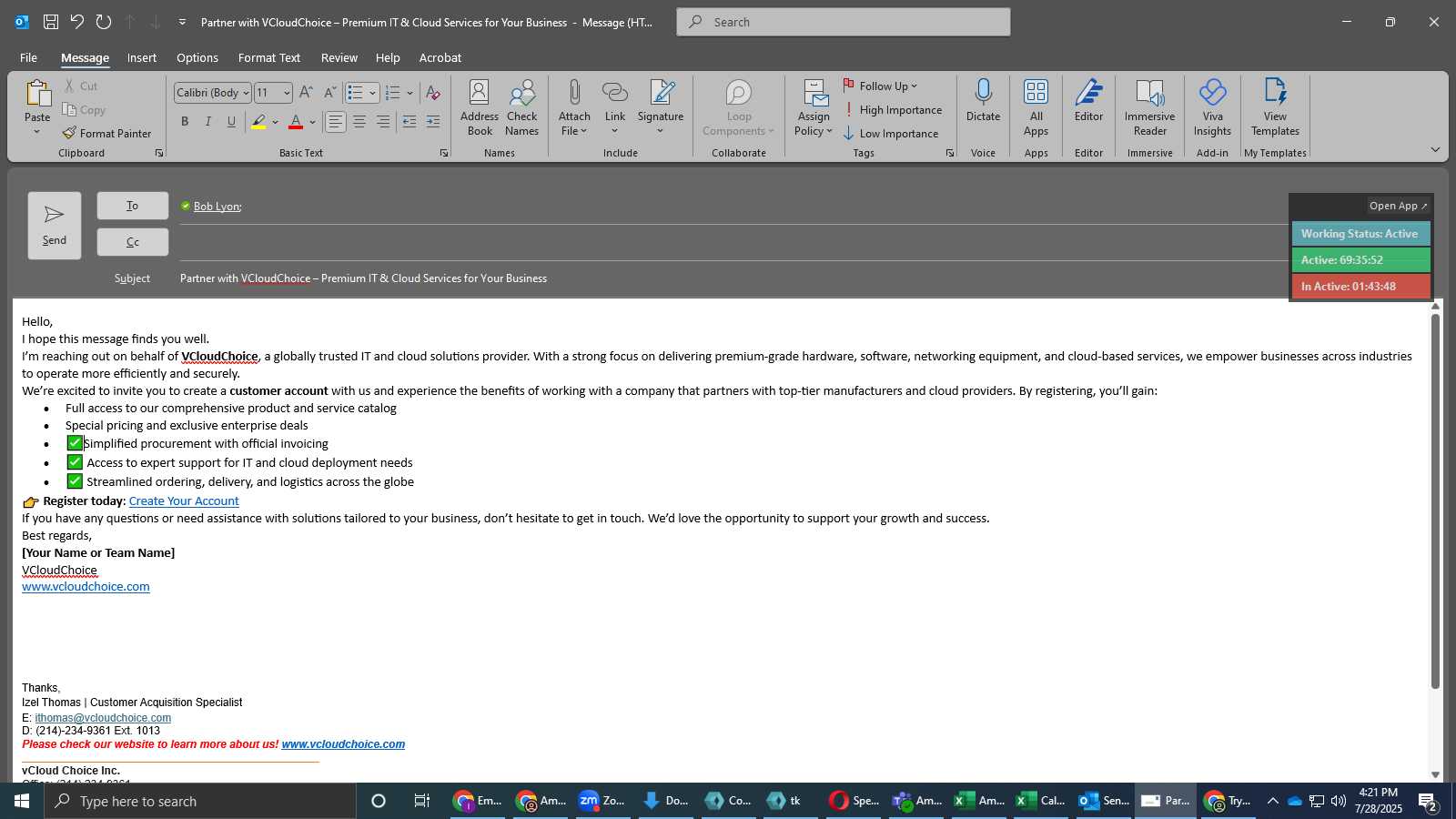The width and height of the screenshot is (1456, 819).
Task: Switch to Options tab
Action: tap(197, 57)
